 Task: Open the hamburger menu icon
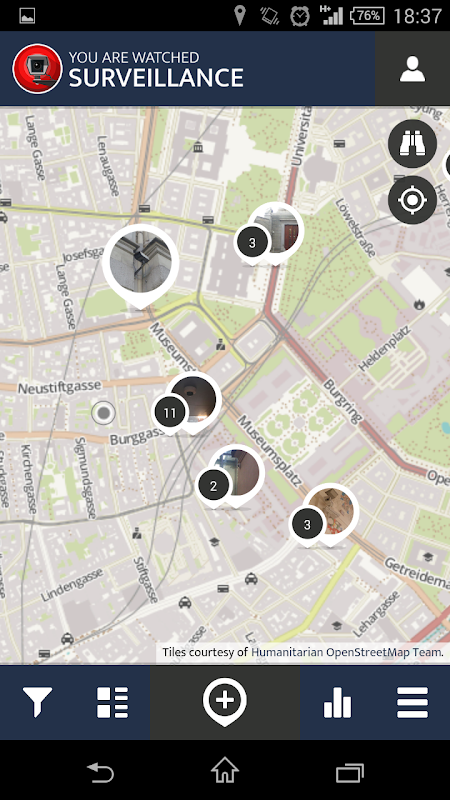coord(412,702)
